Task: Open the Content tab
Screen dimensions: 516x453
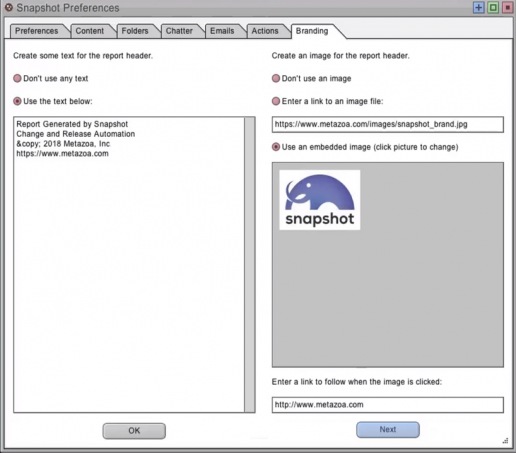Action: click(90, 31)
